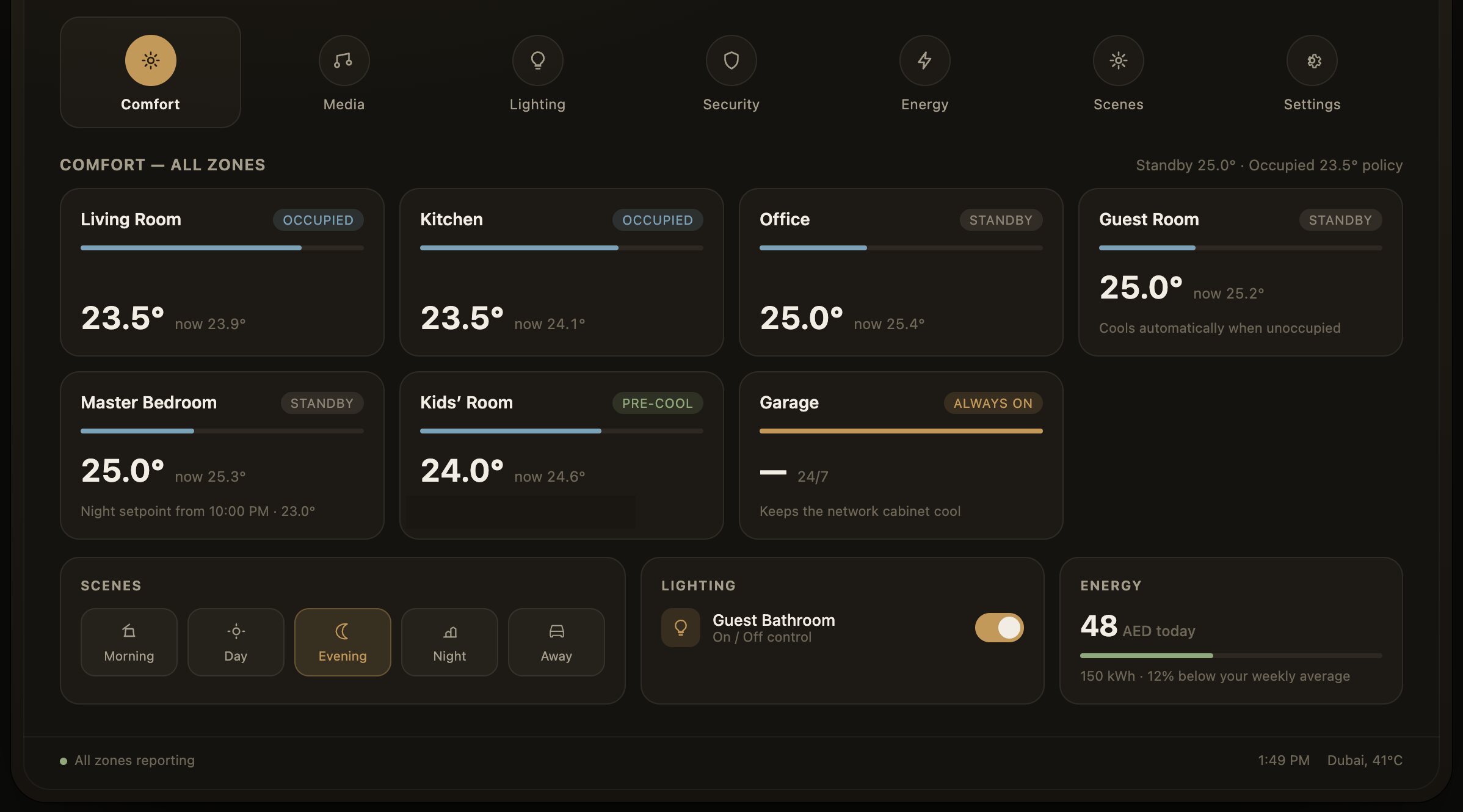Open the Security shield icon

pos(731,60)
